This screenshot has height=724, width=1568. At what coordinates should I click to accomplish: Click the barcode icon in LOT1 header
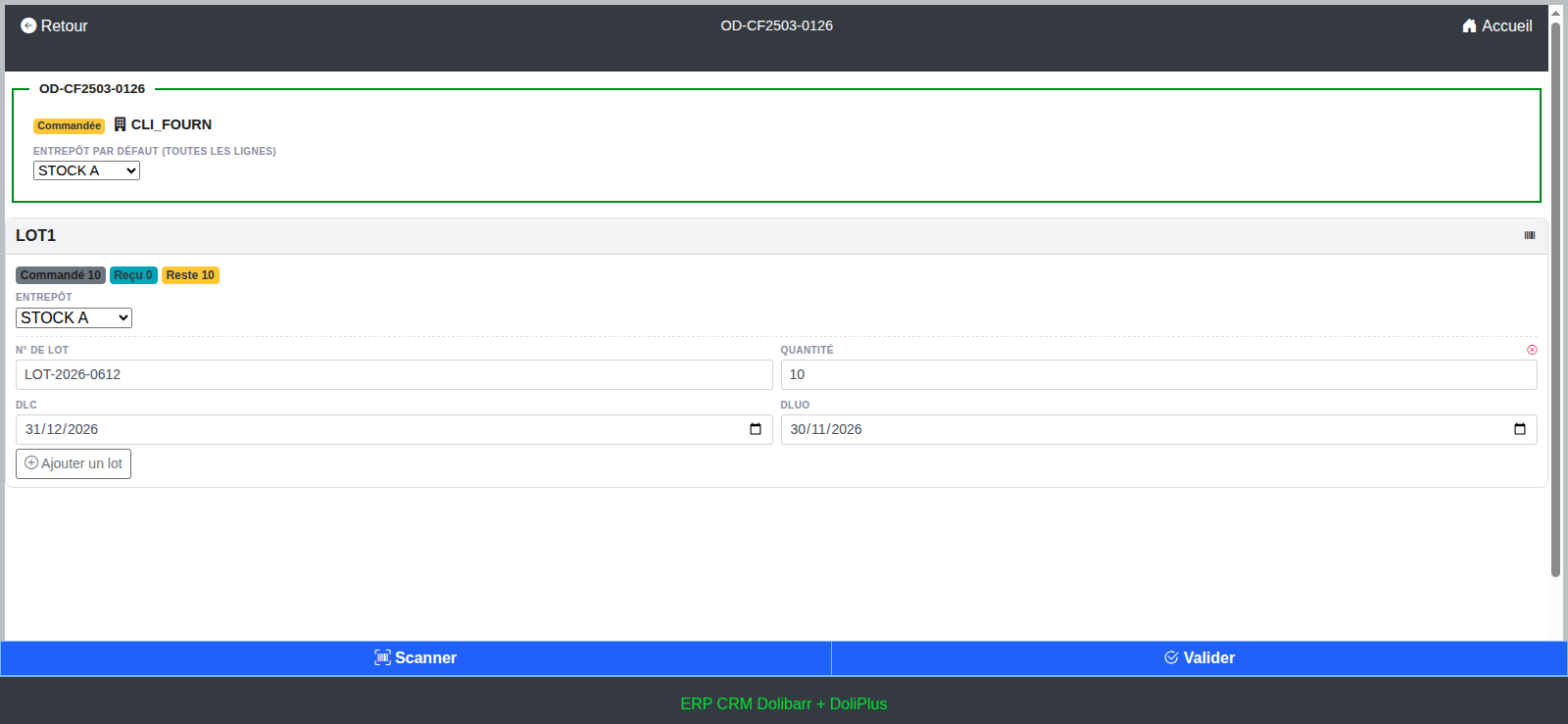click(1530, 235)
